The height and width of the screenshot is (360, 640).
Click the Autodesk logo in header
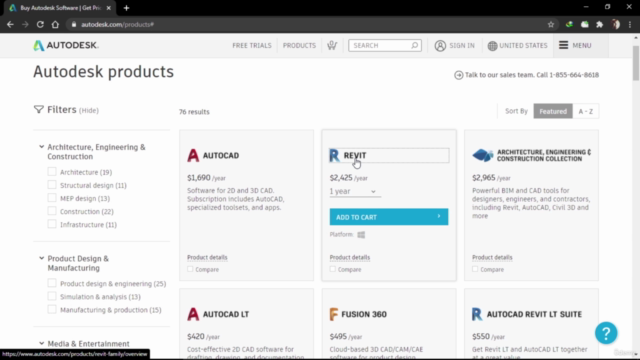point(66,45)
